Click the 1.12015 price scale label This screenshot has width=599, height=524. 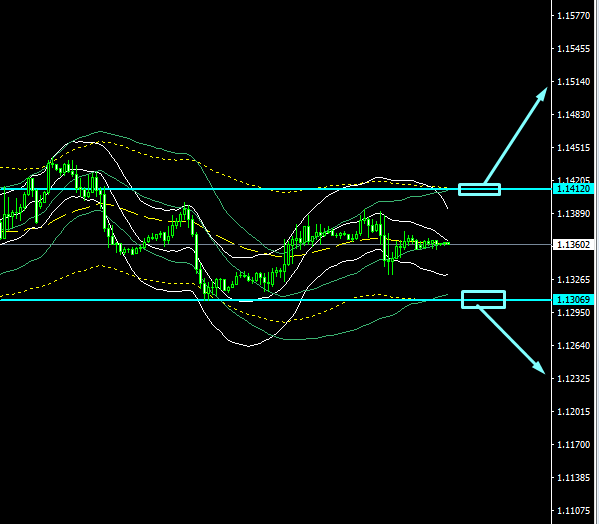click(x=573, y=412)
